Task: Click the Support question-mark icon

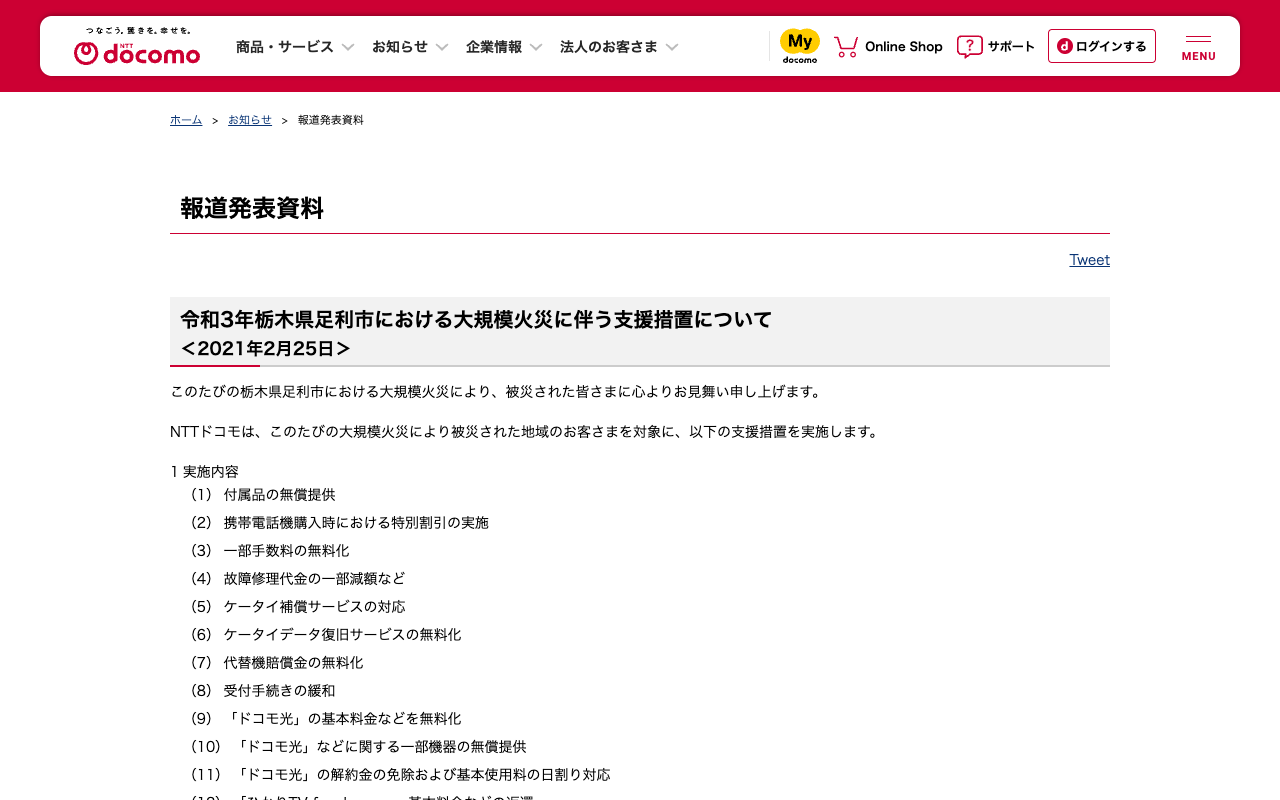Action: tap(969, 46)
